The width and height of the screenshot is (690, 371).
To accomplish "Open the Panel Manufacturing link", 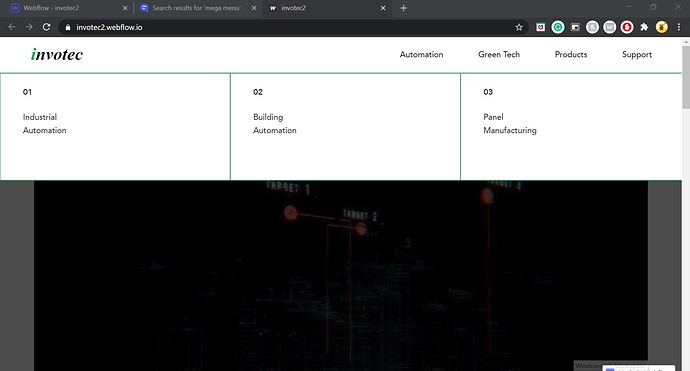I will click(510, 124).
